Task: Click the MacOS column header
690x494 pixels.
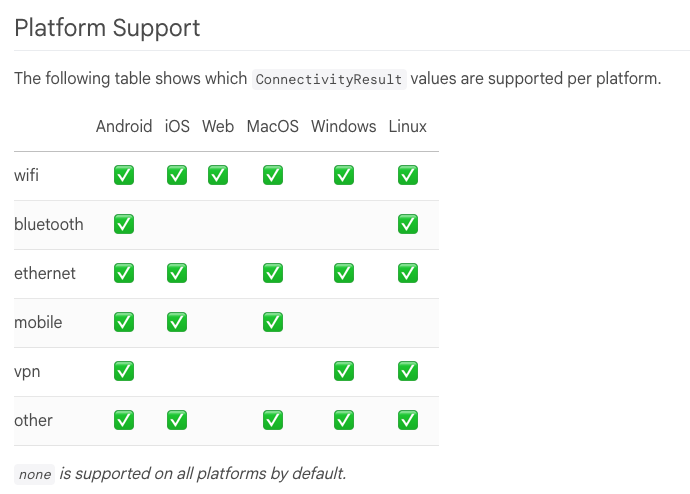Action: click(272, 126)
